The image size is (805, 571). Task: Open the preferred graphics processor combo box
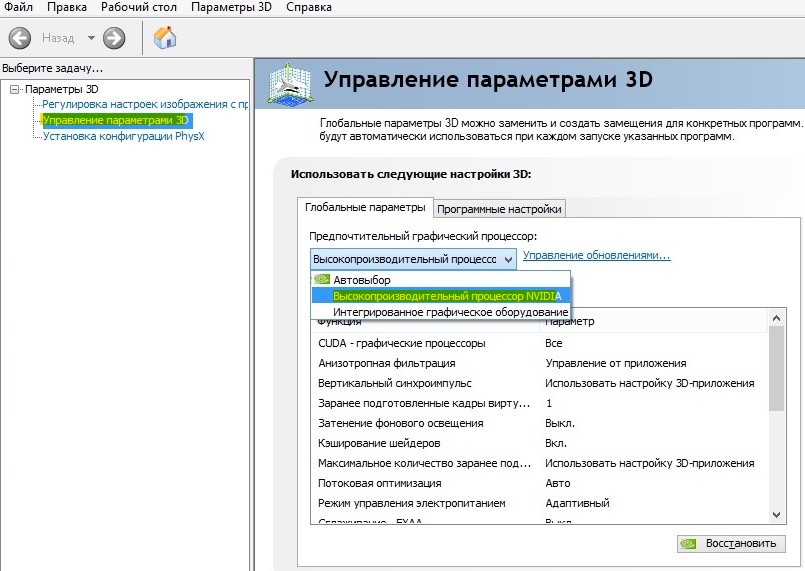(x=413, y=259)
